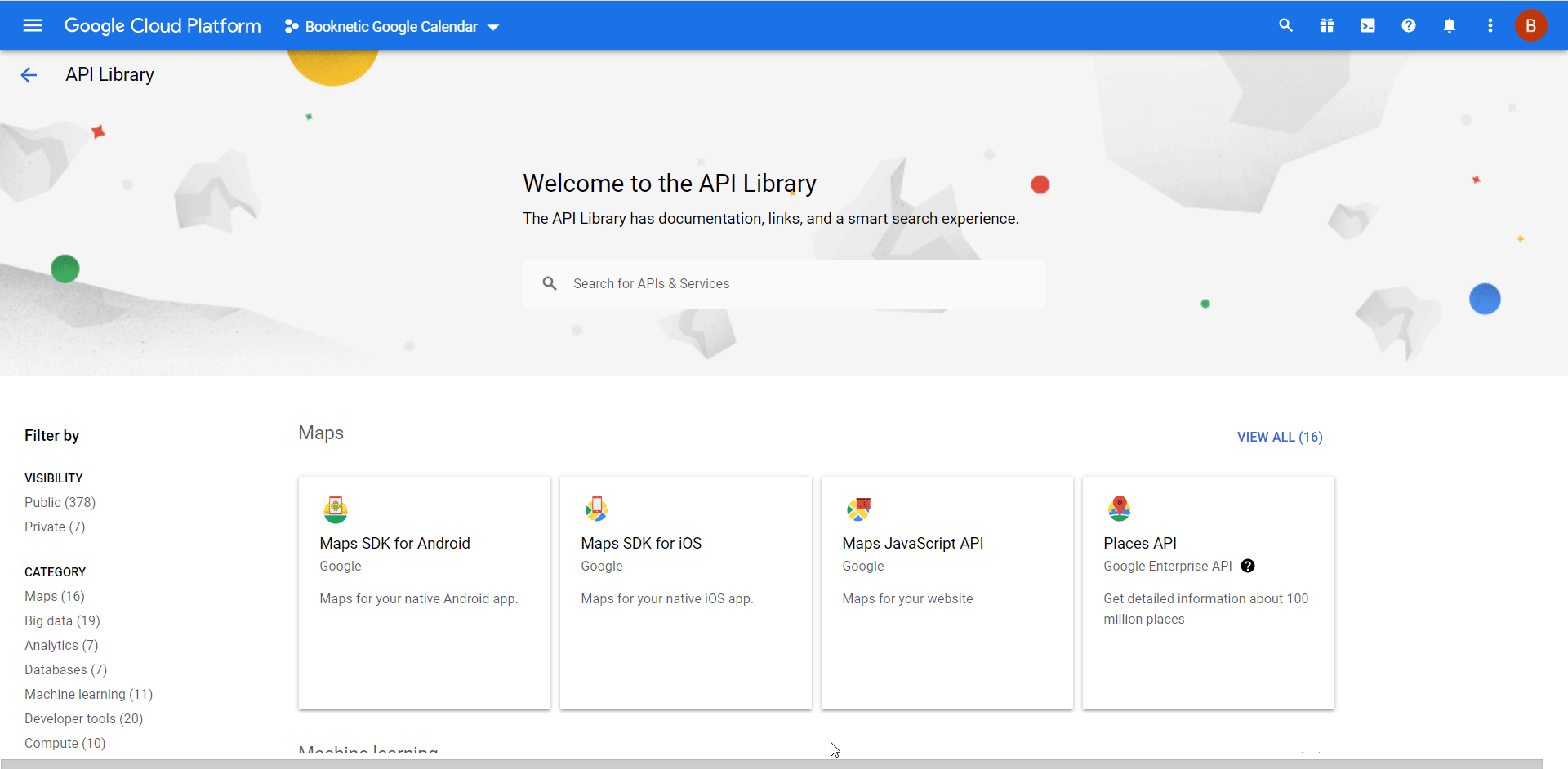Open the free trial gift offers icon
This screenshot has width=1568, height=769.
[x=1326, y=25]
